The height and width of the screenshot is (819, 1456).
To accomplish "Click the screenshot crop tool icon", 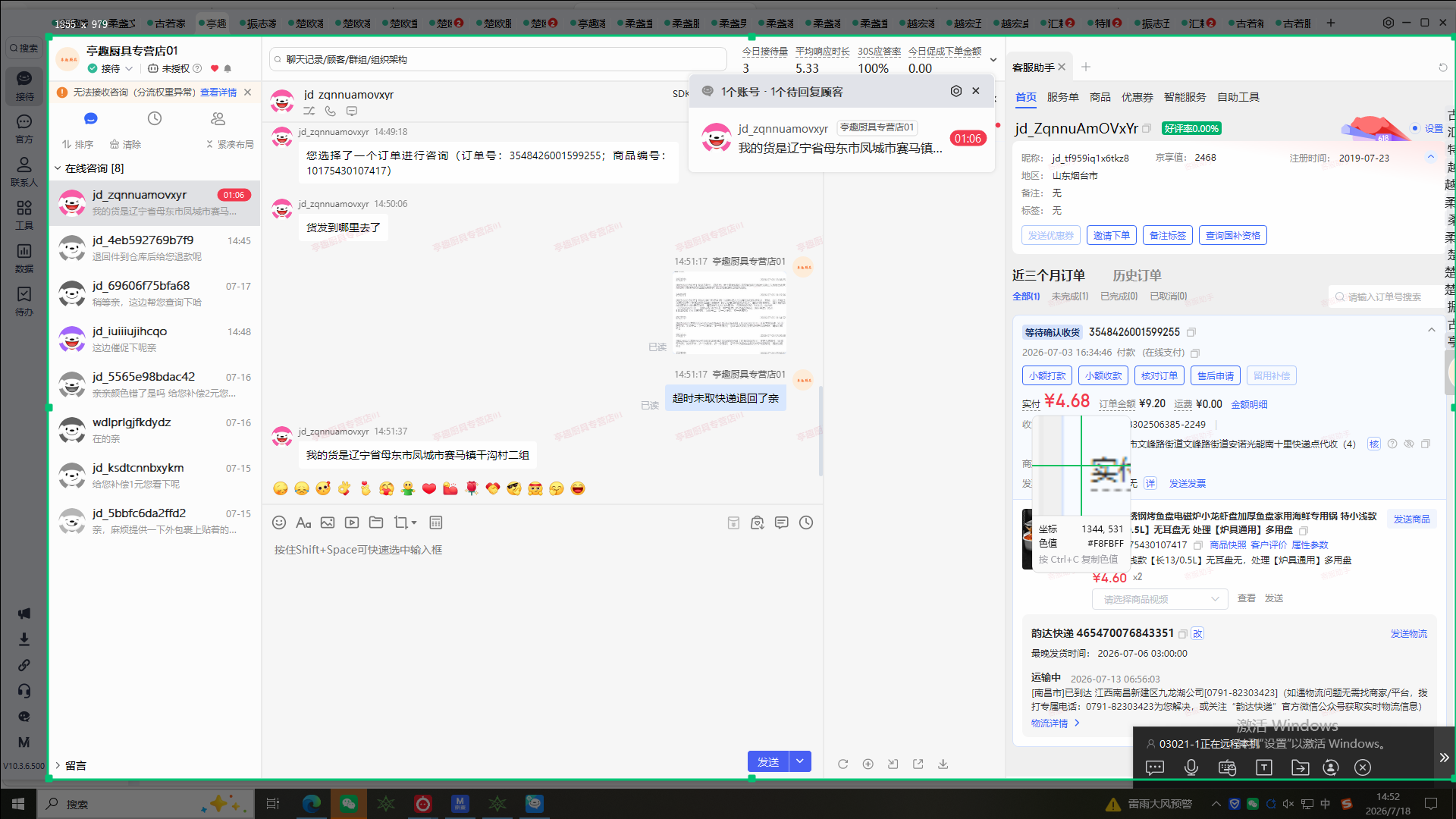I will [x=401, y=522].
